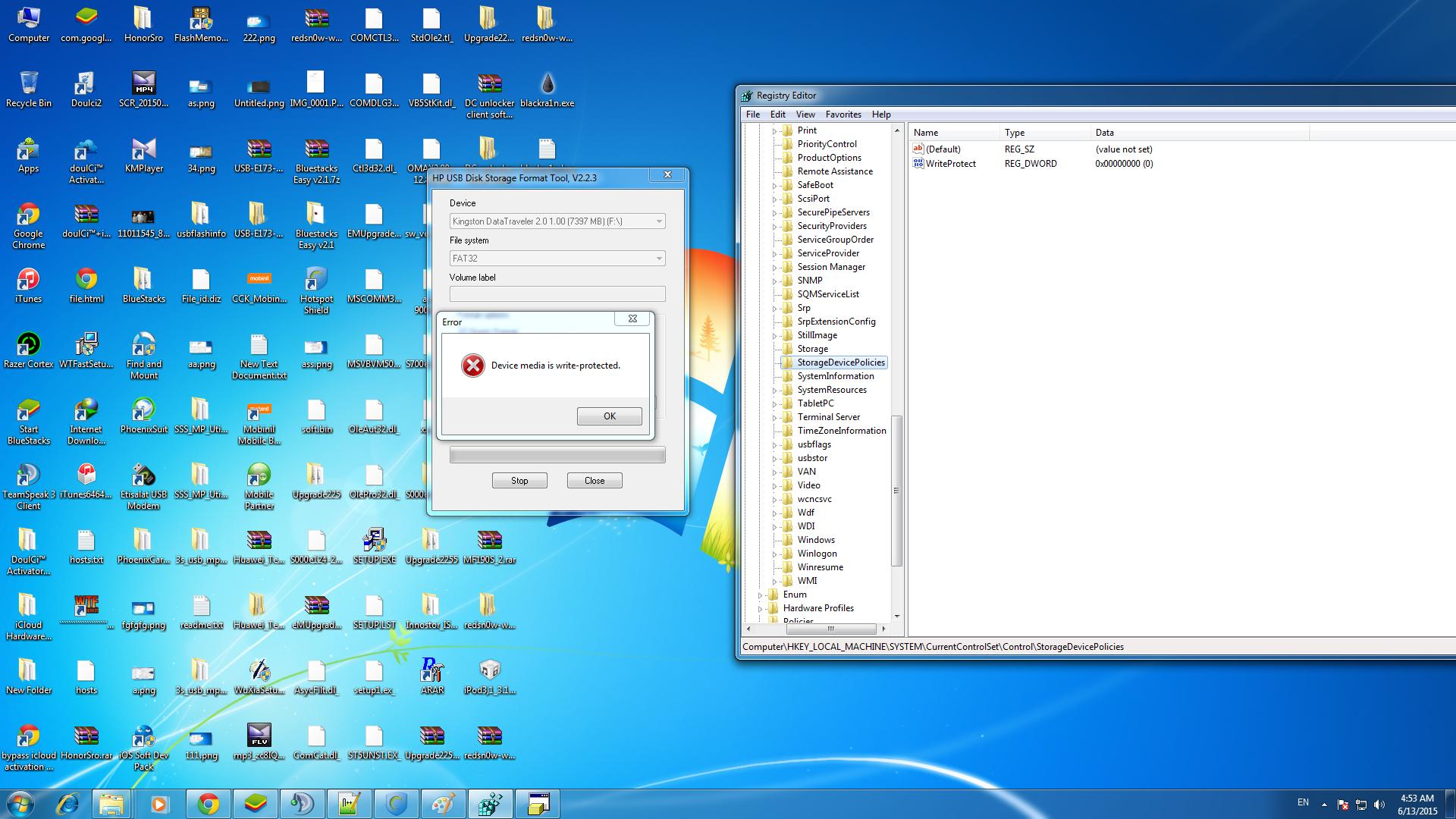The image size is (1456, 819).
Task: Open blackra1n.exe desktop icon
Action: point(548,89)
